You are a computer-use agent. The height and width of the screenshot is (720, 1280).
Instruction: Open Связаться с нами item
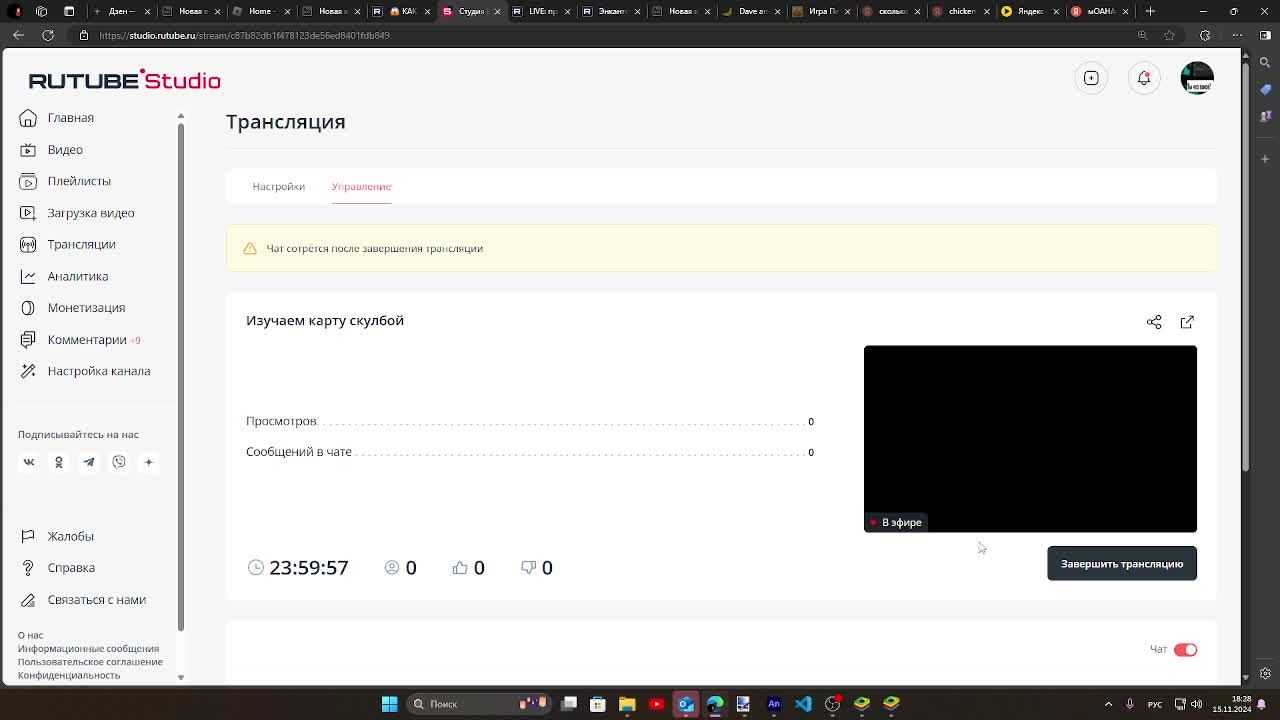(83, 600)
